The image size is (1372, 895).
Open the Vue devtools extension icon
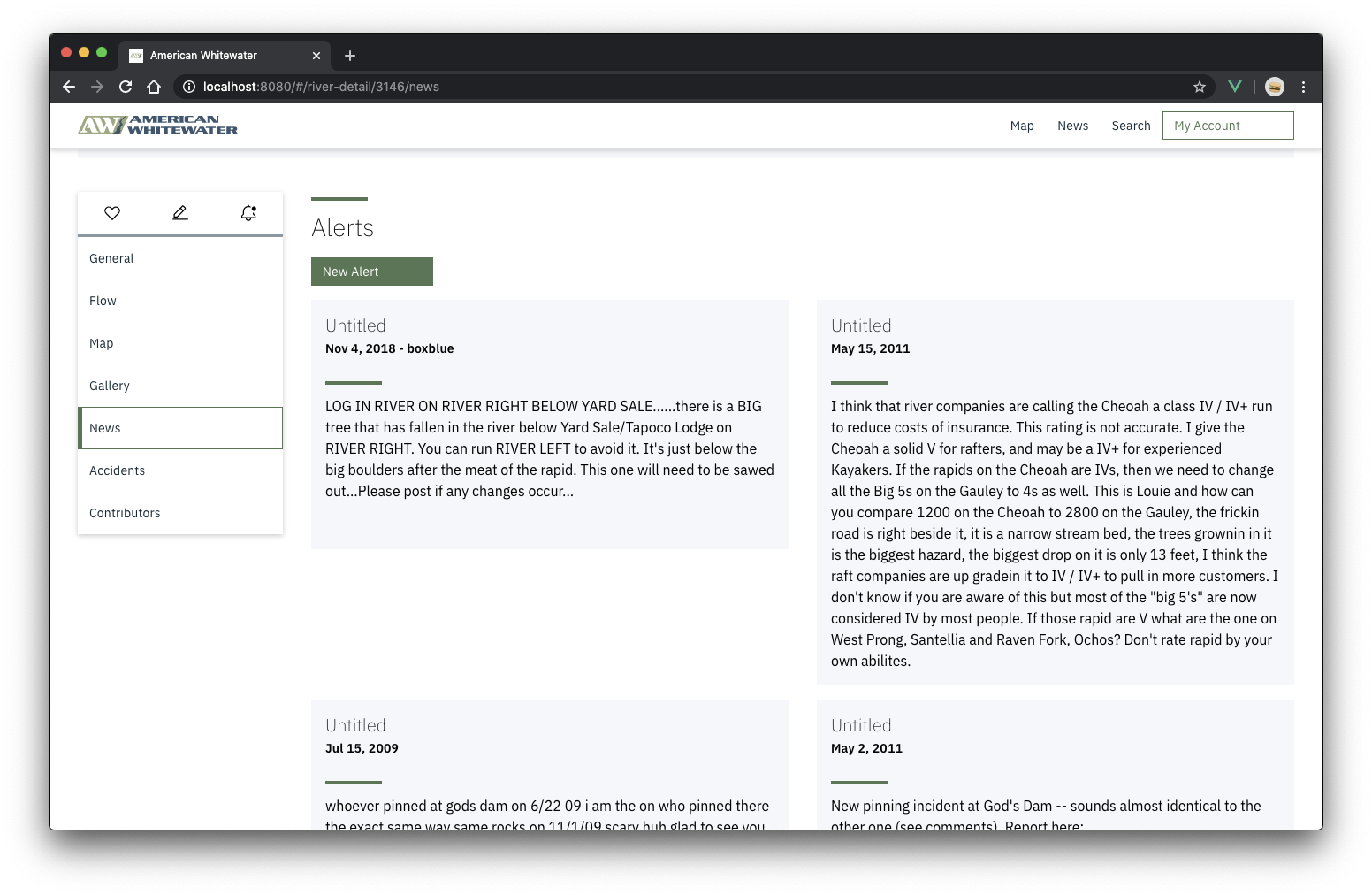click(1235, 87)
